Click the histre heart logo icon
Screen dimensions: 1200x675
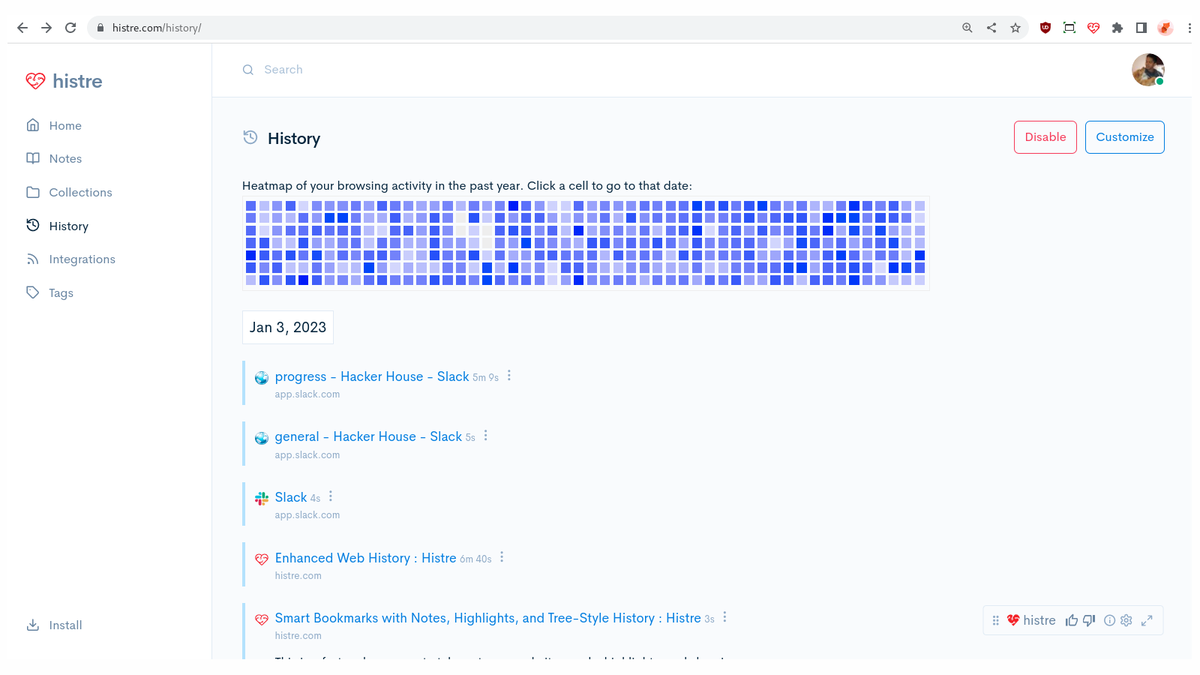pyautogui.click(x=35, y=81)
